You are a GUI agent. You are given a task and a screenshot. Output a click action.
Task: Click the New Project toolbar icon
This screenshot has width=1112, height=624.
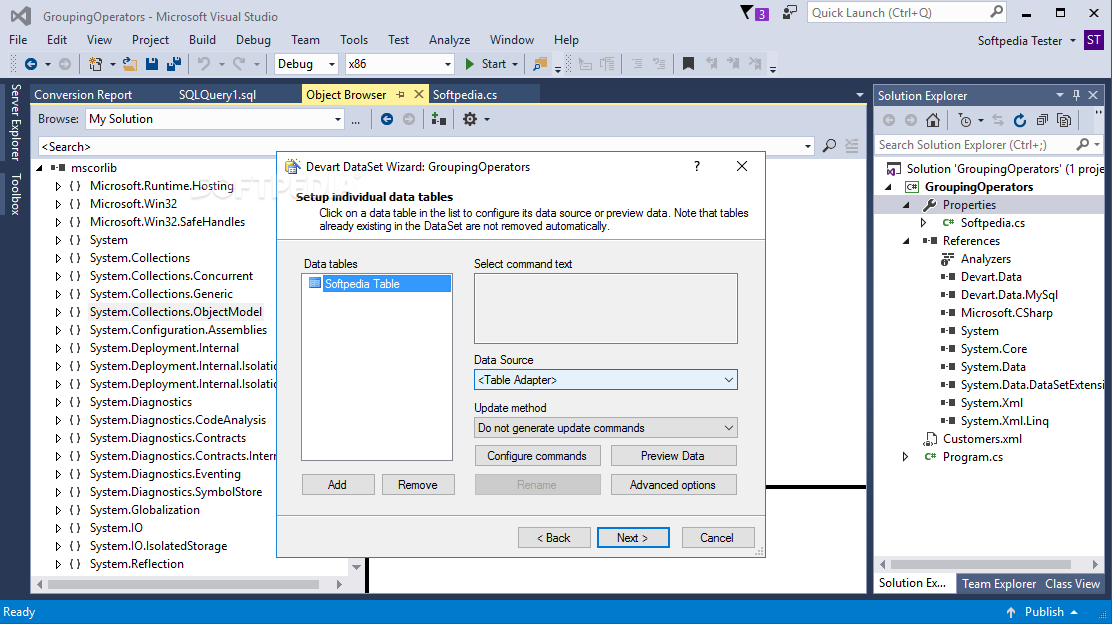point(95,64)
